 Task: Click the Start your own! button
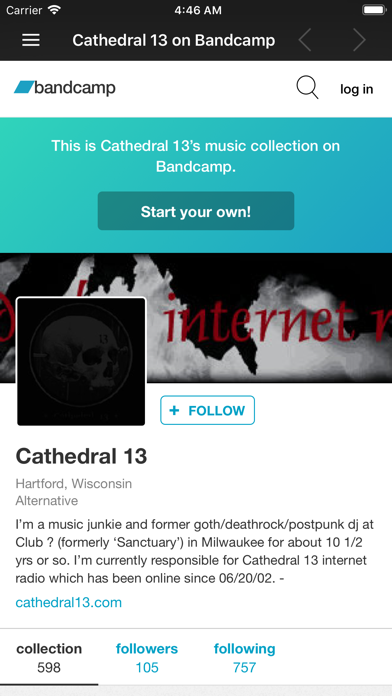tap(196, 211)
